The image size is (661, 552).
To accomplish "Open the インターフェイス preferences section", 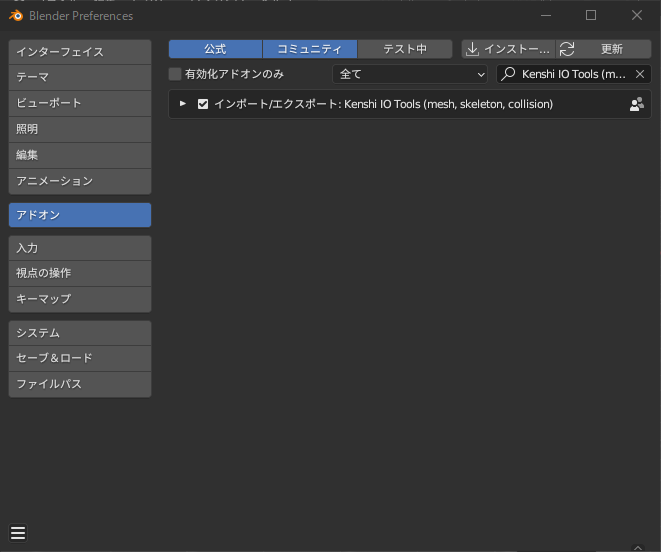I will 80,52.
